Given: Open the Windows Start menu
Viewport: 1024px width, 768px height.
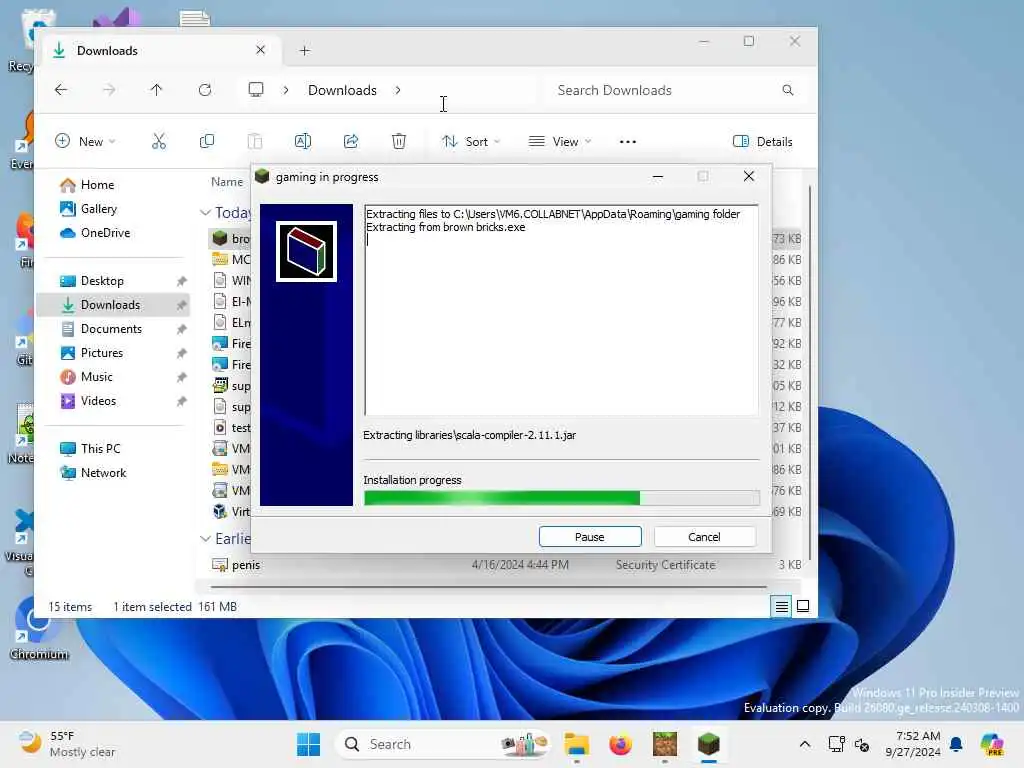Looking at the screenshot, I should (x=308, y=744).
